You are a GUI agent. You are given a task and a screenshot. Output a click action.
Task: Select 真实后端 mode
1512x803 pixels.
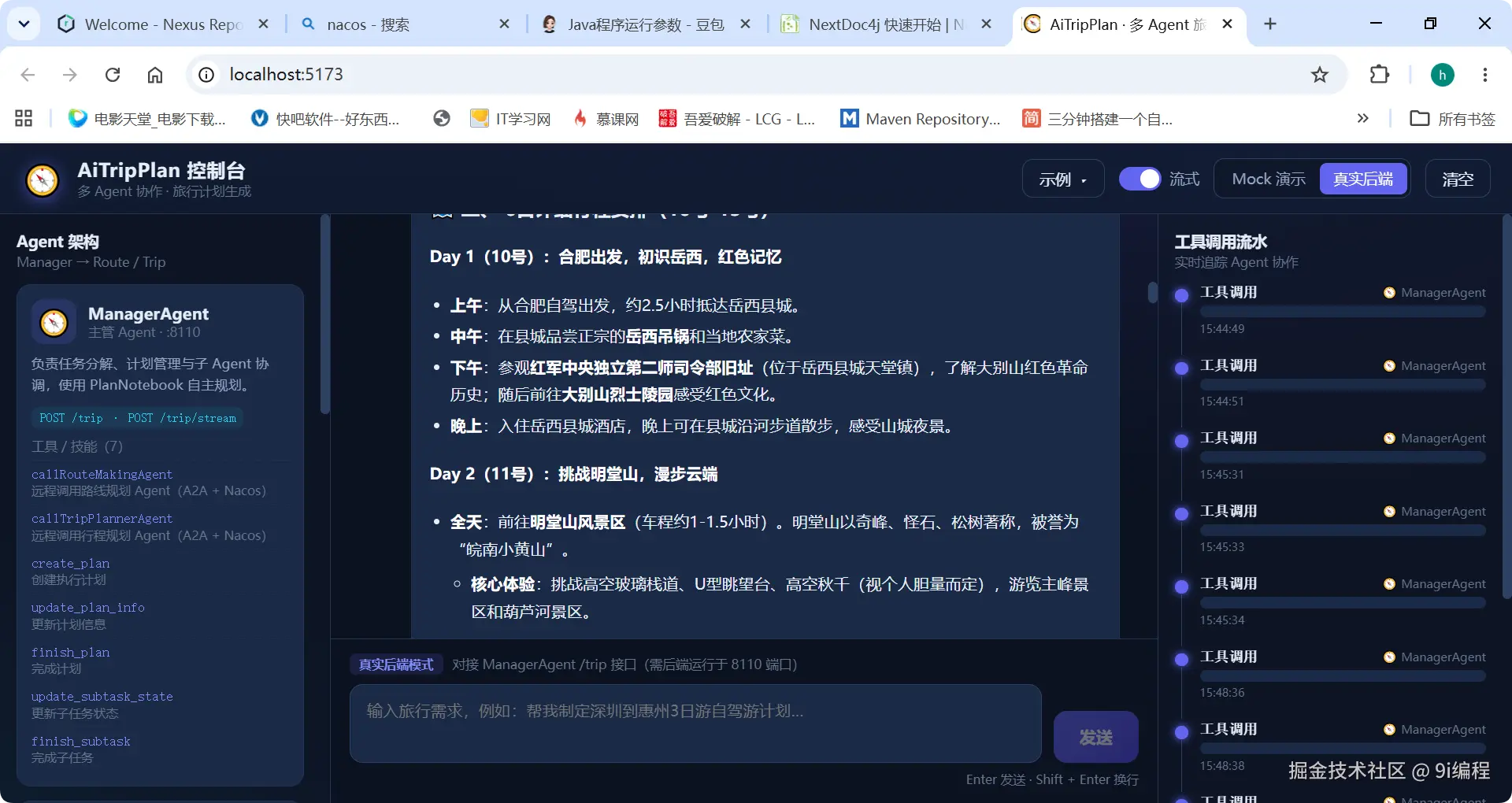pyautogui.click(x=1362, y=179)
